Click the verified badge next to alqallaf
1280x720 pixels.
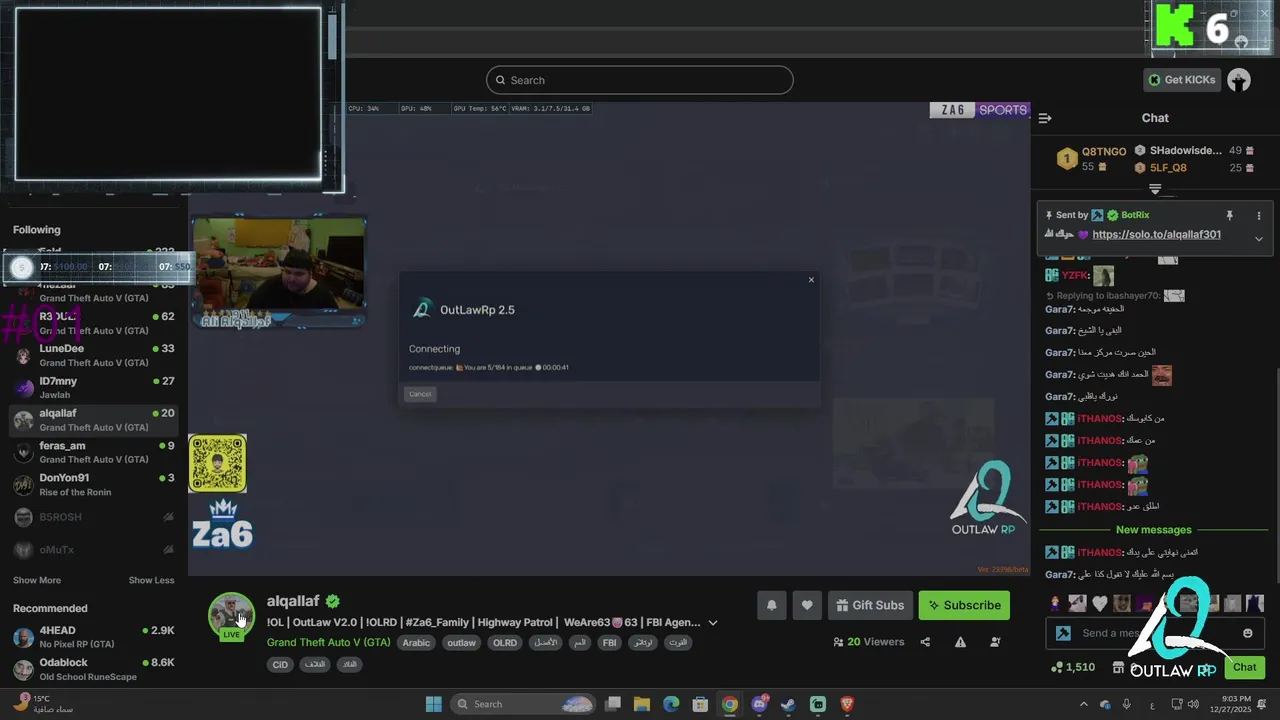(333, 601)
